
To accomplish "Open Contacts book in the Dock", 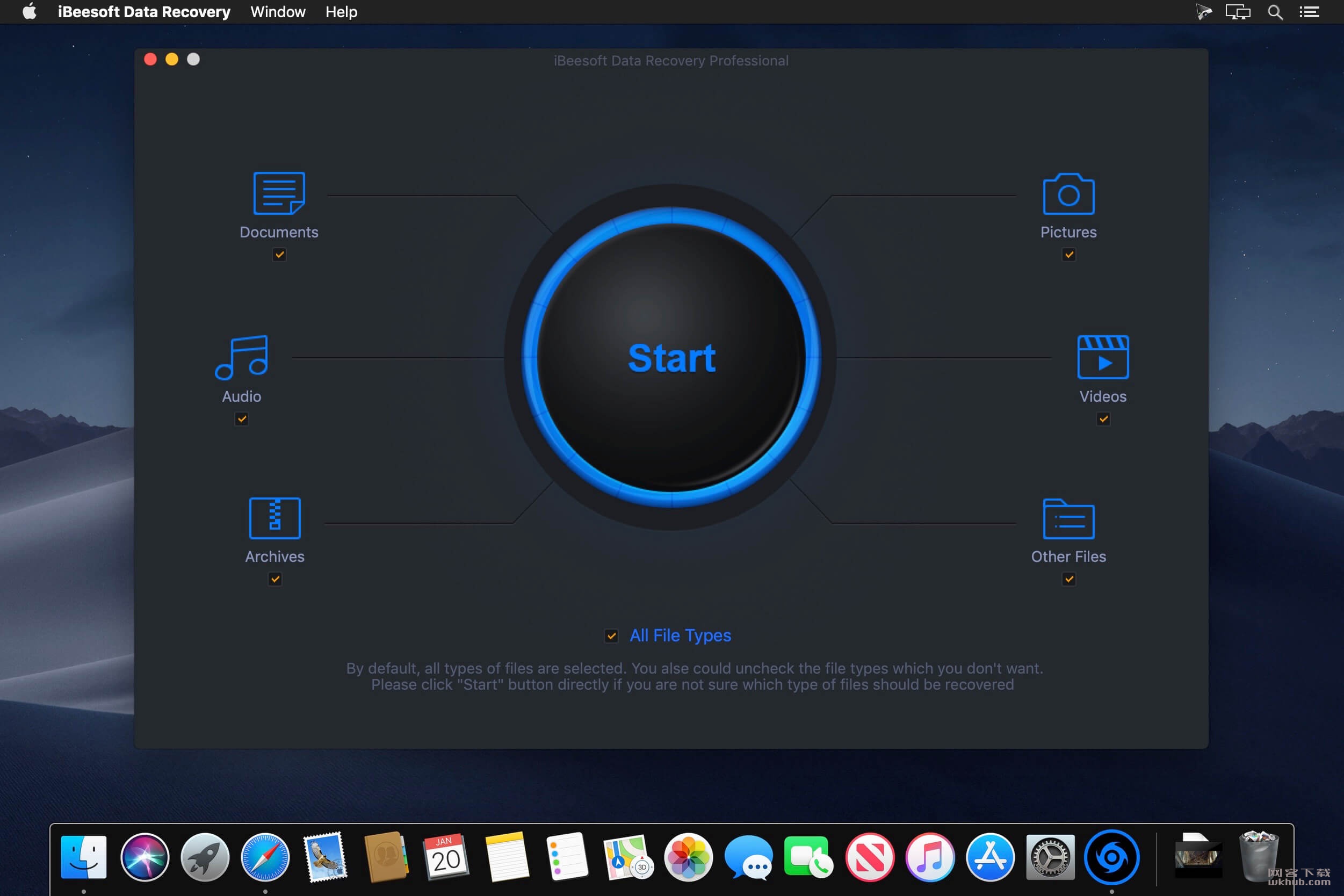I will (x=386, y=857).
